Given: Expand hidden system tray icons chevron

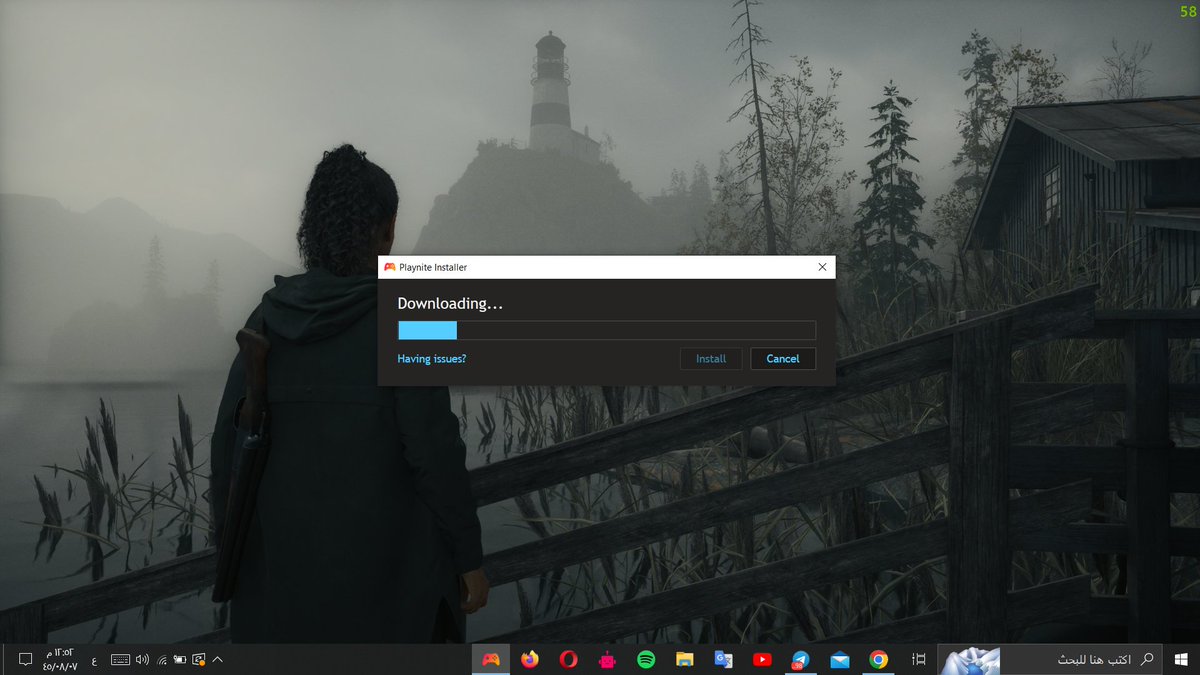Looking at the screenshot, I should pos(218,659).
